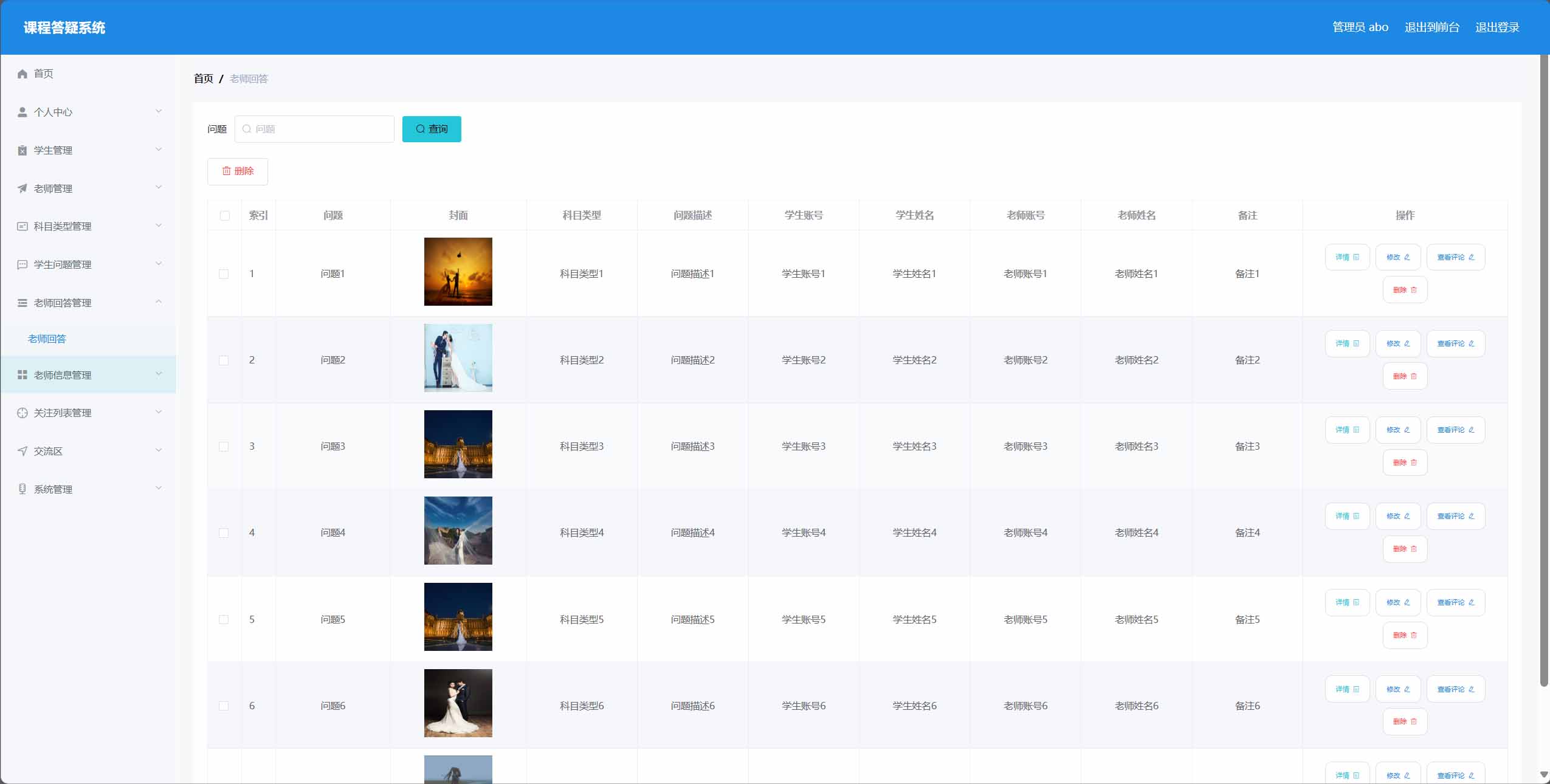Open 详情 for row 问题3
The width and height of the screenshot is (1550, 784).
(x=1347, y=430)
